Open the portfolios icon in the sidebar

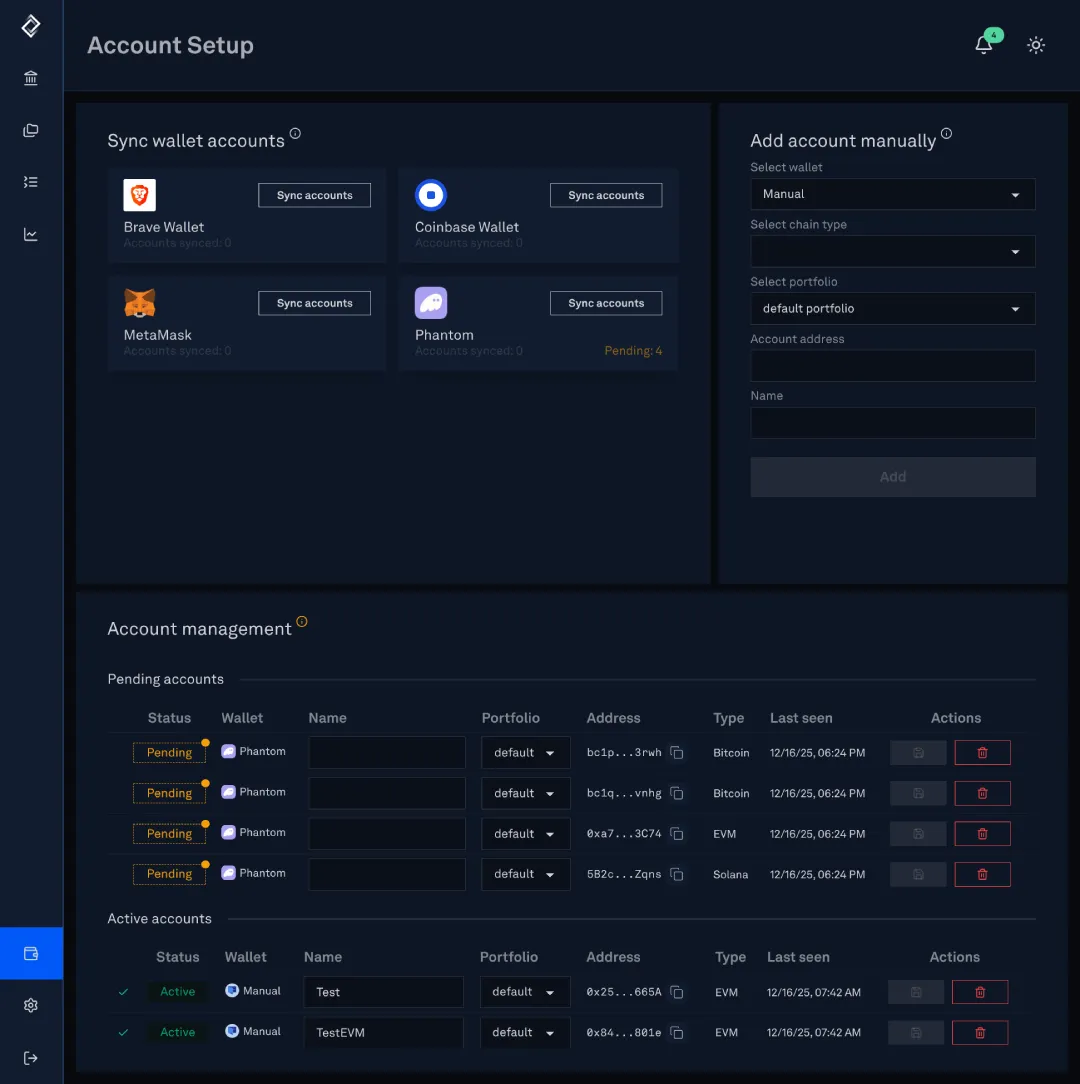pos(30,130)
